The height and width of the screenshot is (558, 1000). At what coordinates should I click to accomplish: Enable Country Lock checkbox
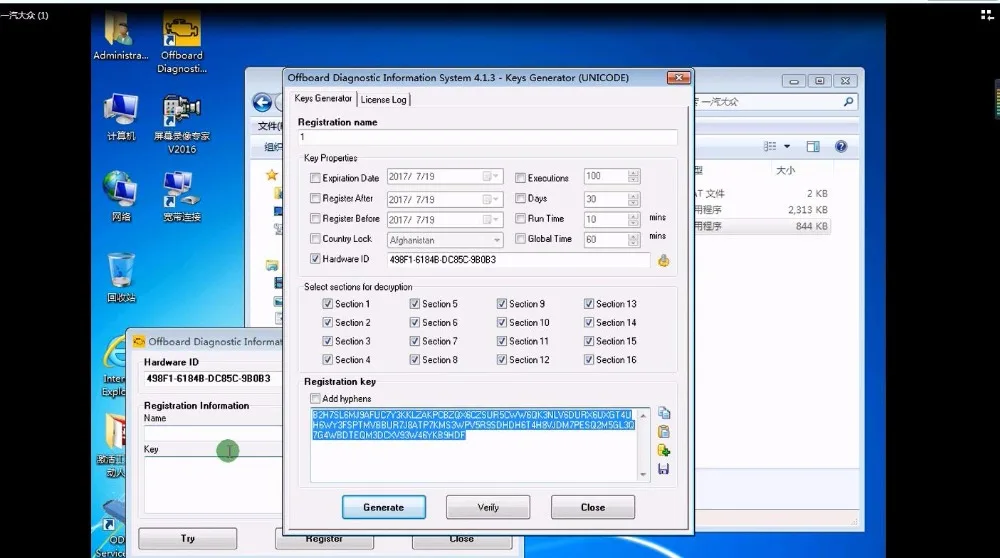pyautogui.click(x=315, y=239)
